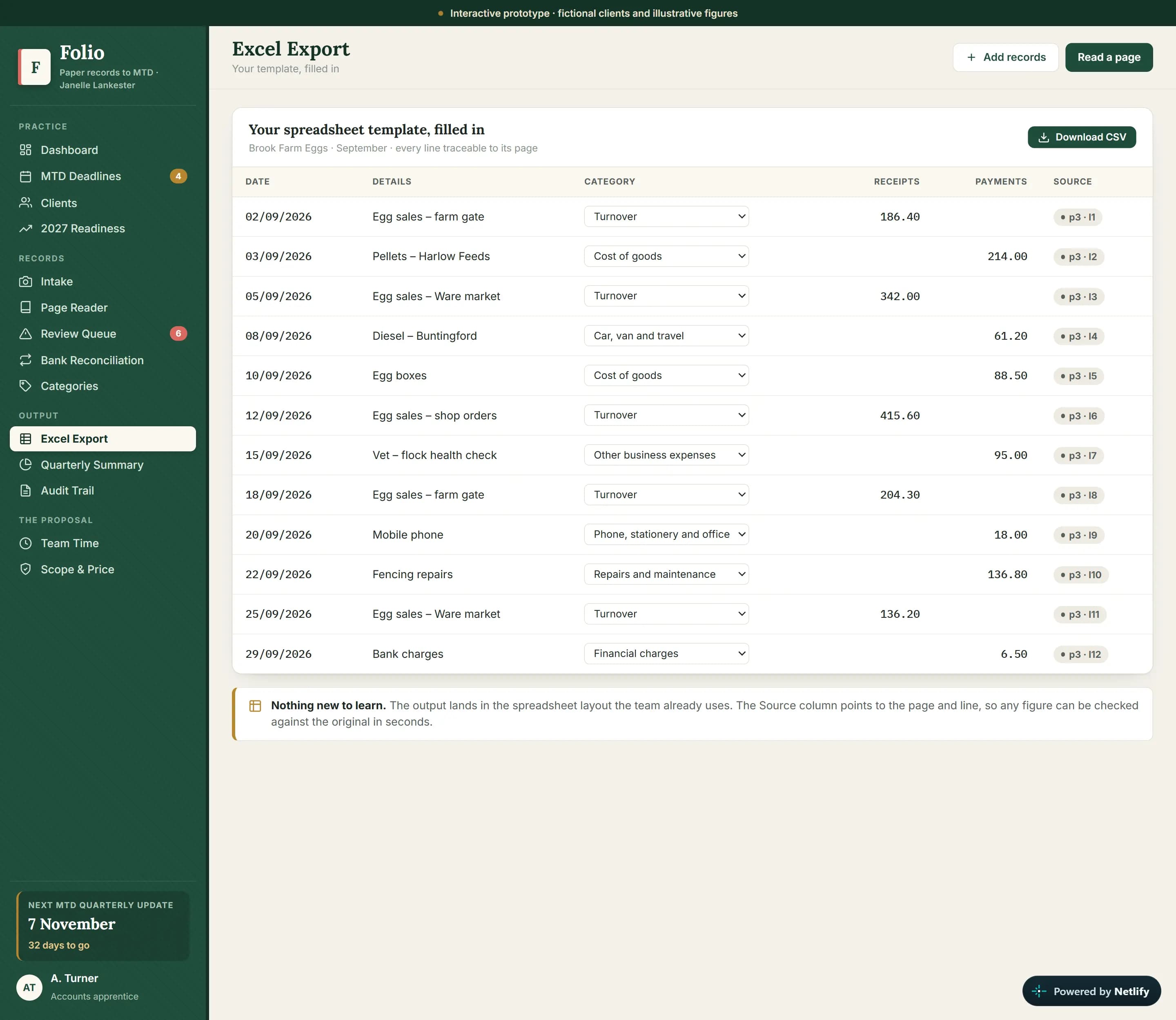Open Intake camera icon

tap(26, 282)
